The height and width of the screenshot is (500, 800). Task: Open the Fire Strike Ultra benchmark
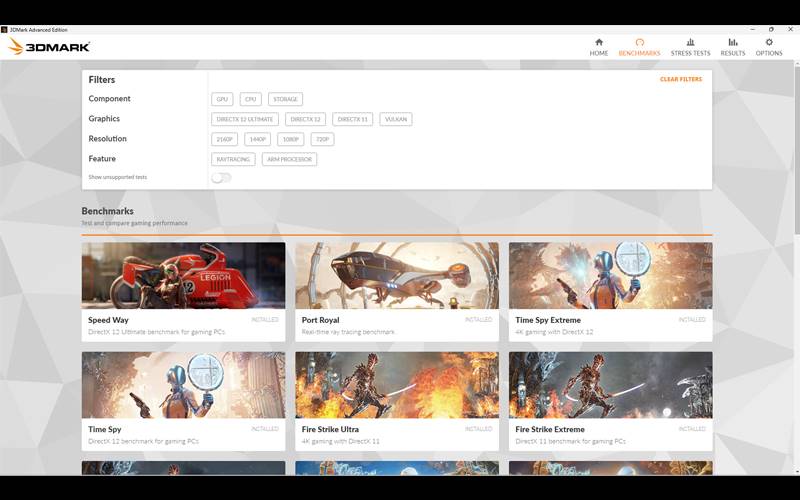click(397, 400)
